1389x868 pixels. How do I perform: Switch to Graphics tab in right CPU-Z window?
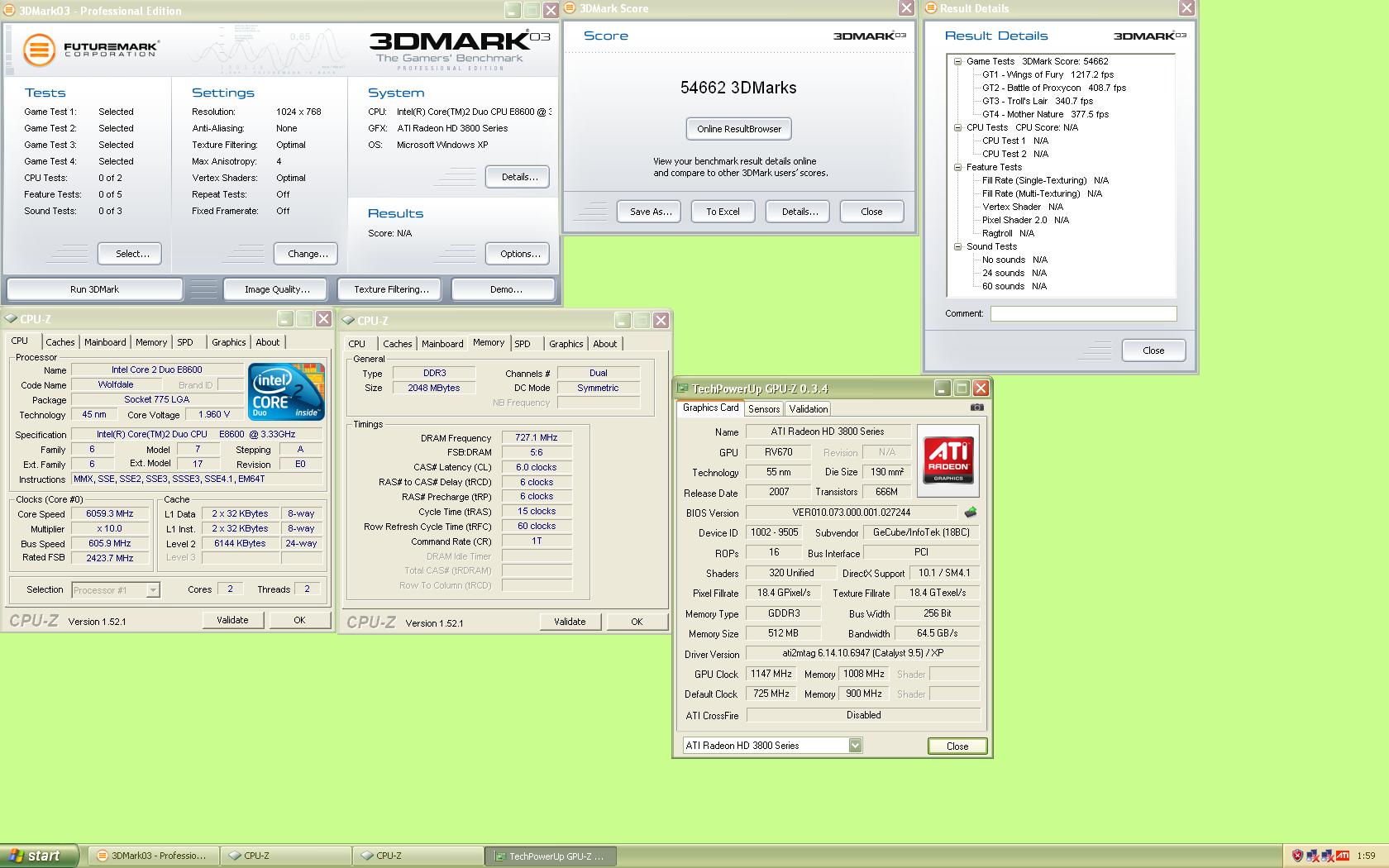566,344
